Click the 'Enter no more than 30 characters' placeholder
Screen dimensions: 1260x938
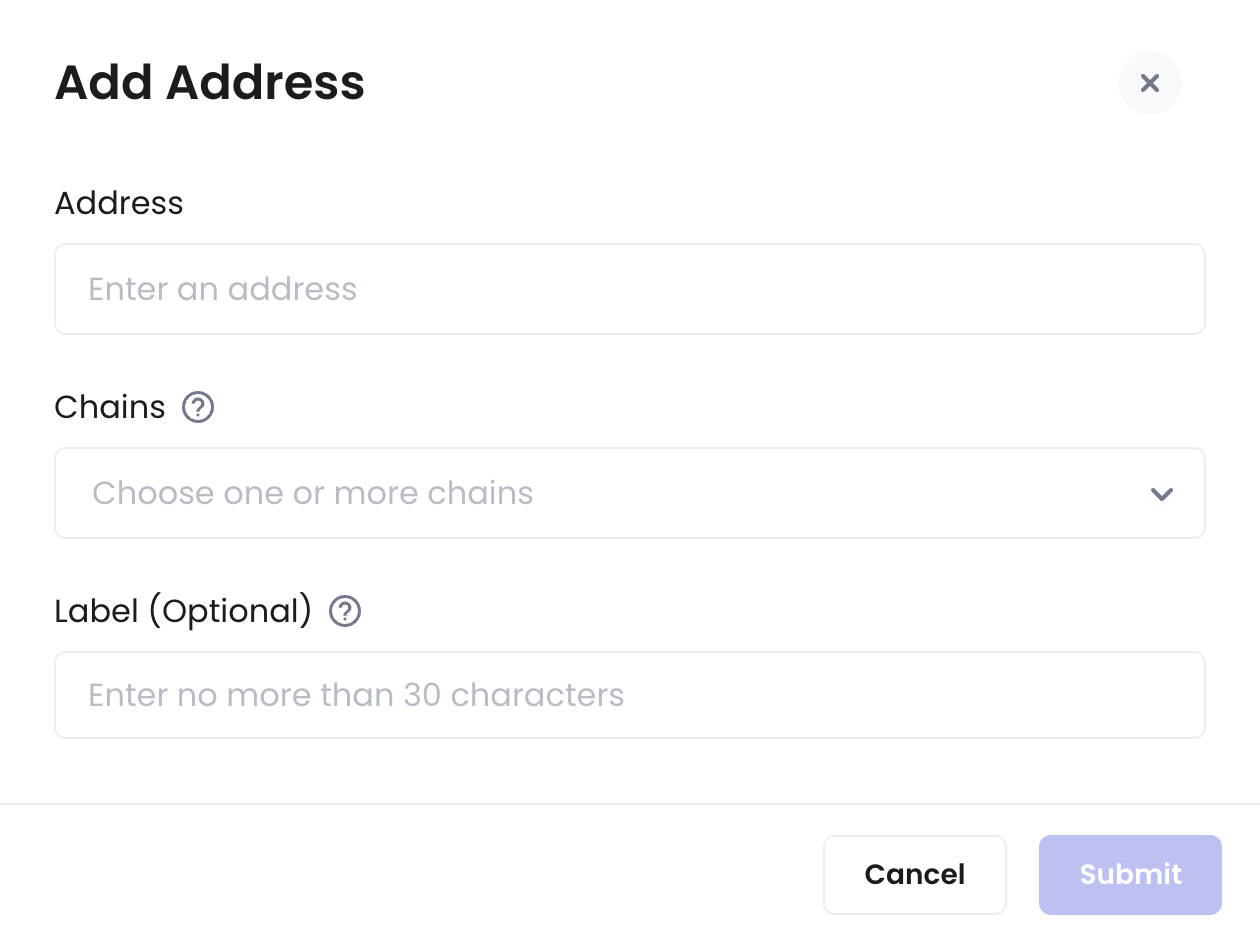(x=357, y=695)
